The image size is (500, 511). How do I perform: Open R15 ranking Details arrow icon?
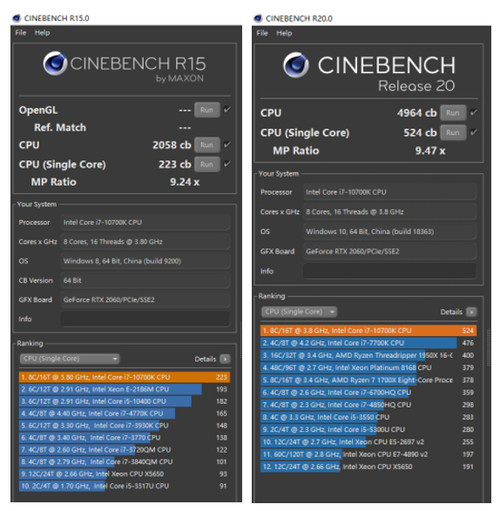pyautogui.click(x=226, y=359)
